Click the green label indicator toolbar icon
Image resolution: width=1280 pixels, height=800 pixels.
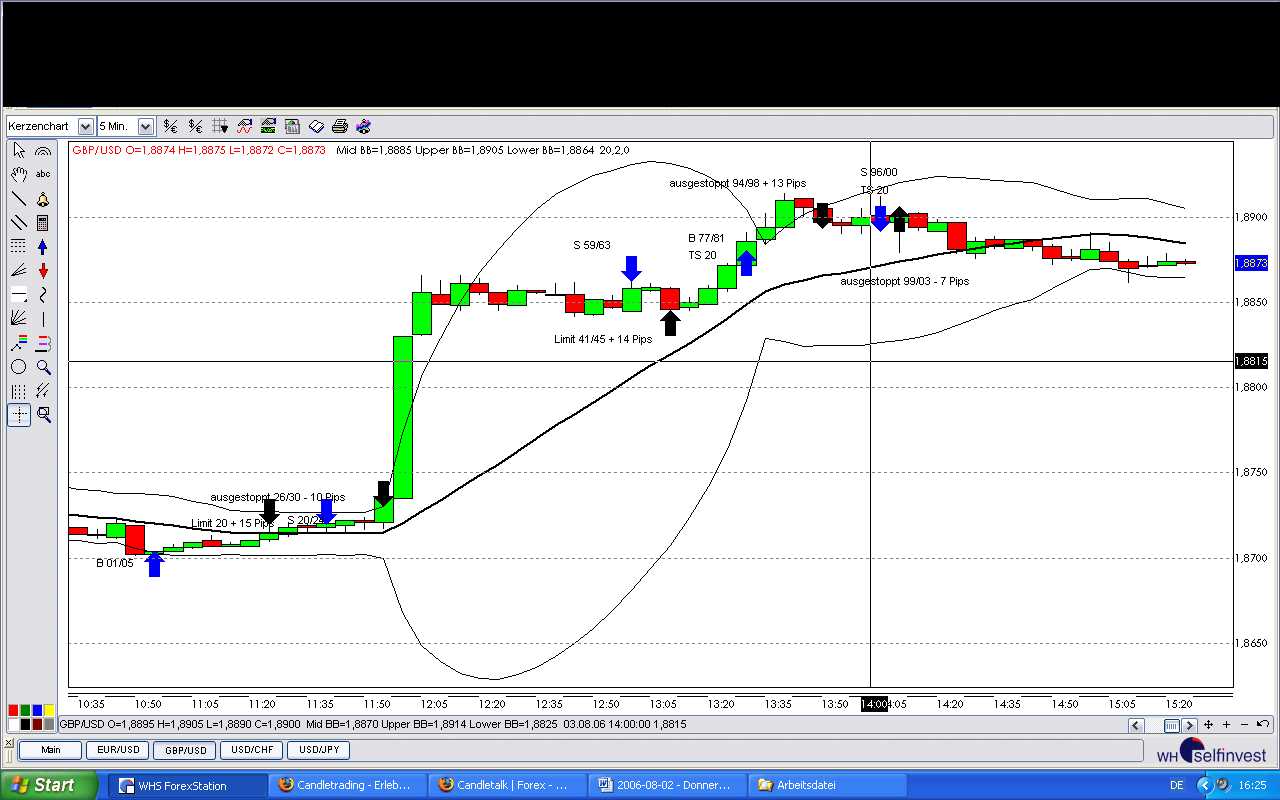coord(268,126)
